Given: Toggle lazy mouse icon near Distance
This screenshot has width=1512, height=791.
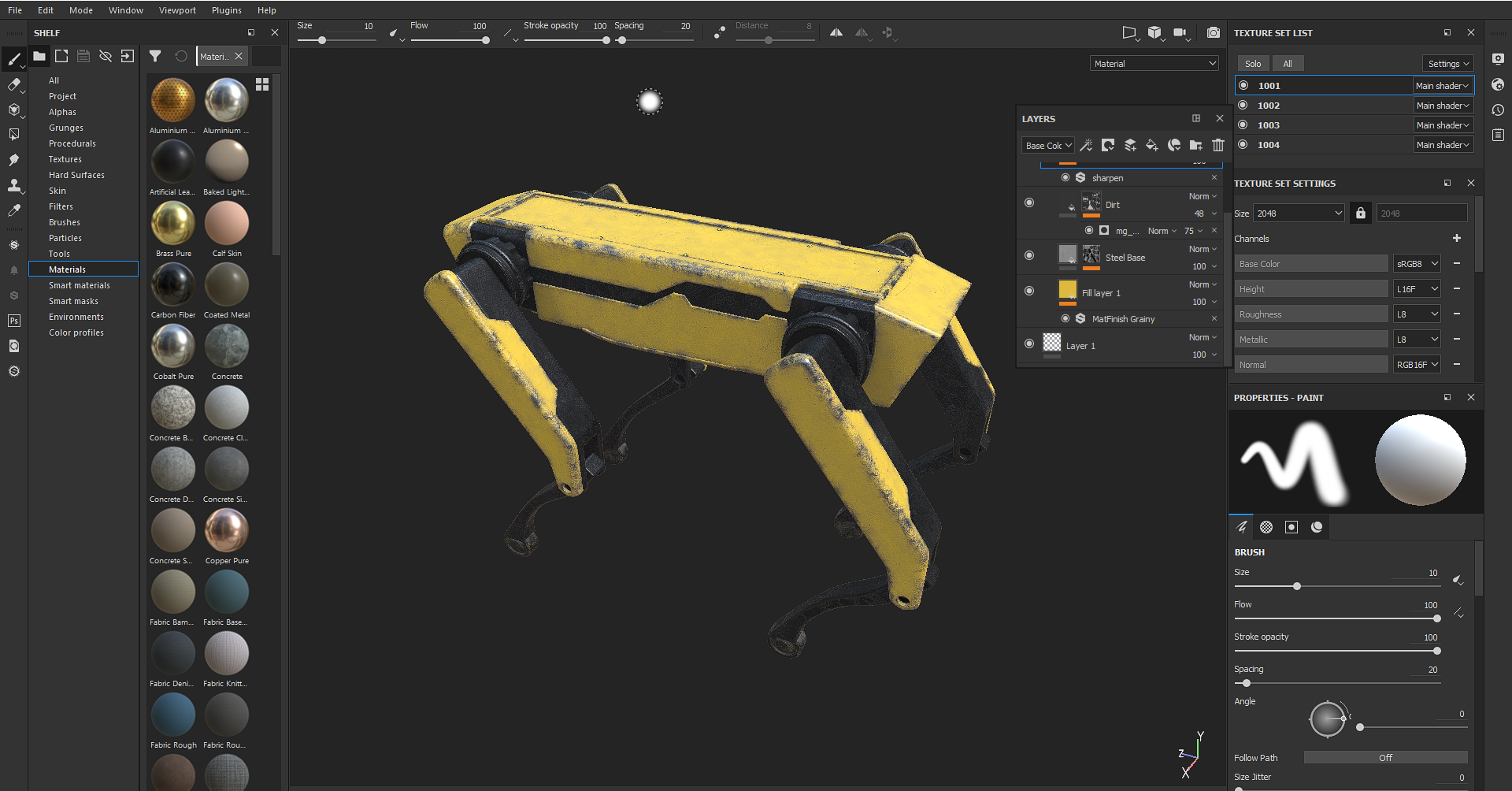Looking at the screenshot, I should (x=719, y=32).
